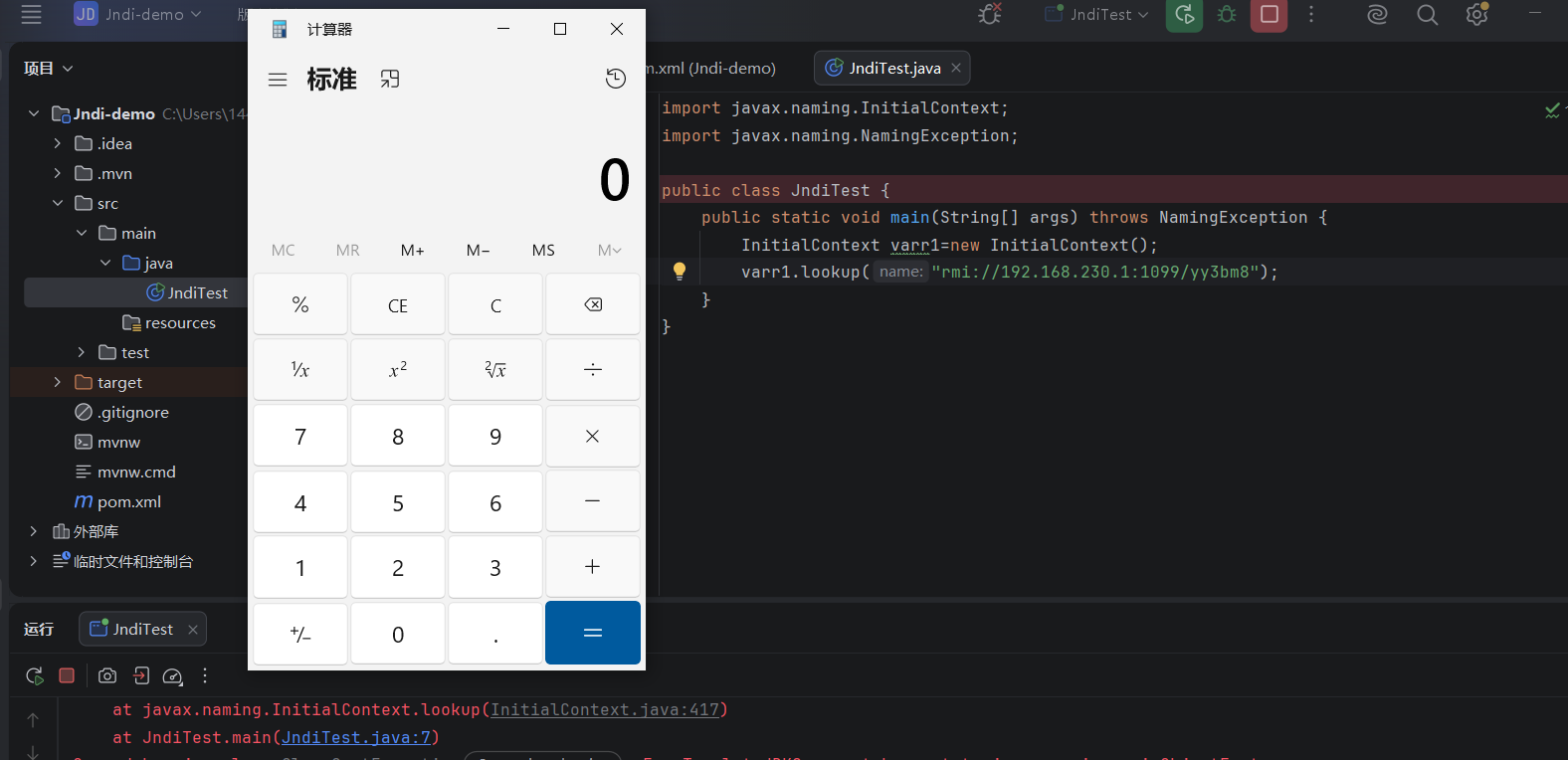This screenshot has width=1568, height=760.
Task: Open the IntelliJ main hamburger menu
Action: [31, 14]
